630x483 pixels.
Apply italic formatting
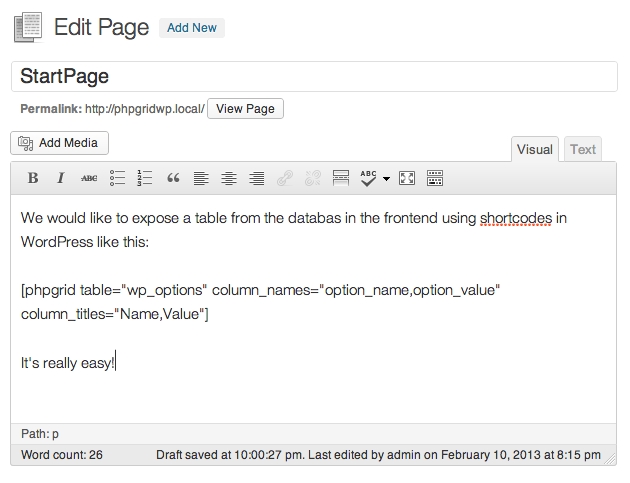[60, 179]
